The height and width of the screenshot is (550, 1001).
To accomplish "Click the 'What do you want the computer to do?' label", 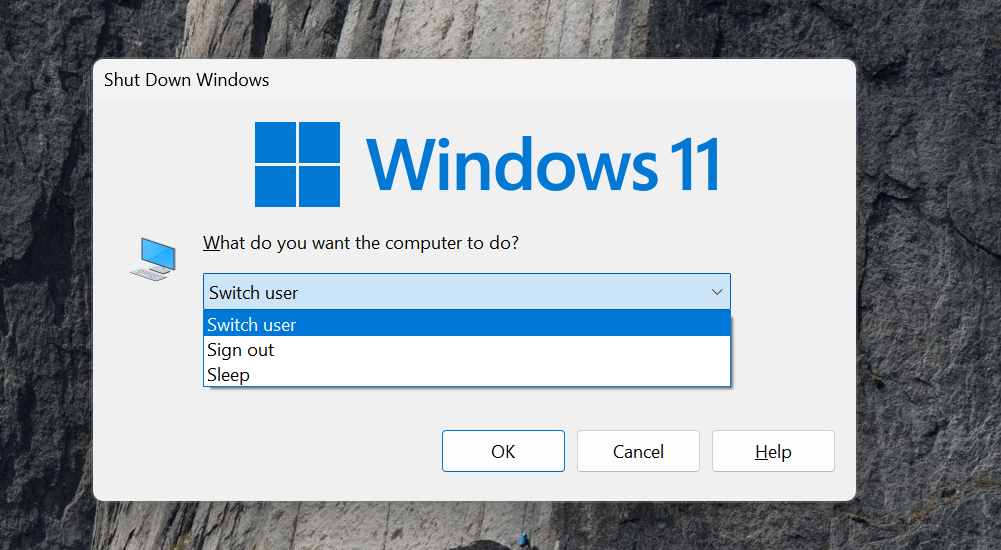I will [x=361, y=243].
